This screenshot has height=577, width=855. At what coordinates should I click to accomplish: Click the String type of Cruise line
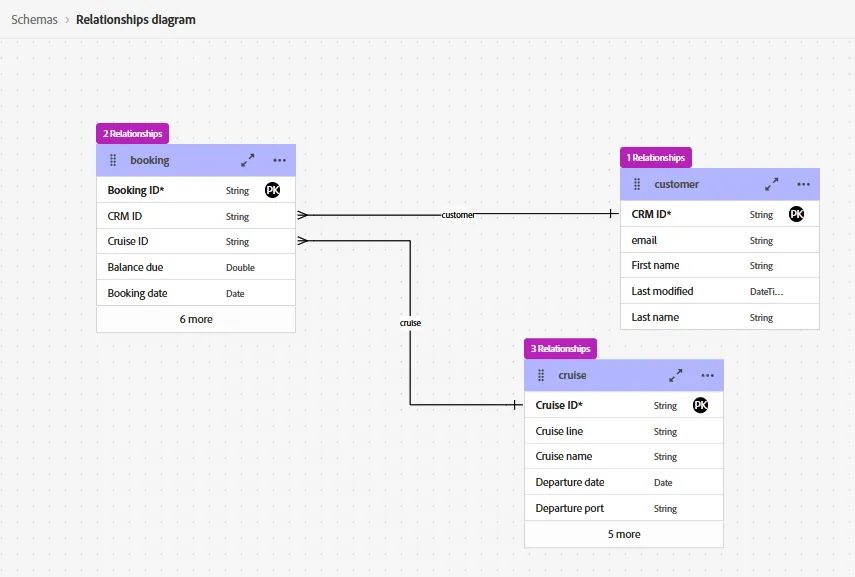[665, 431]
